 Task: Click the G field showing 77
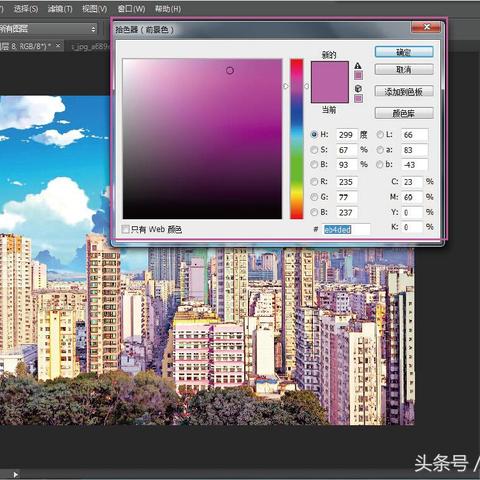point(347,197)
